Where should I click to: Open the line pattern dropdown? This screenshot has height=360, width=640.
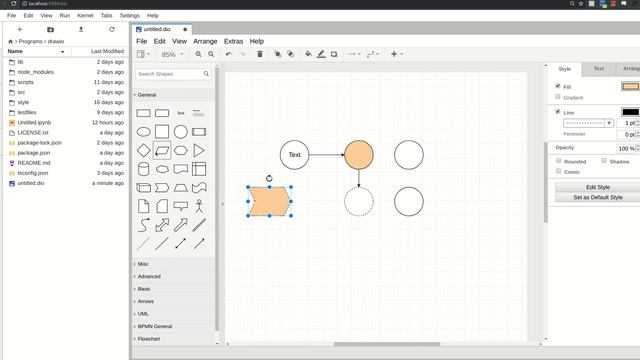pos(588,123)
